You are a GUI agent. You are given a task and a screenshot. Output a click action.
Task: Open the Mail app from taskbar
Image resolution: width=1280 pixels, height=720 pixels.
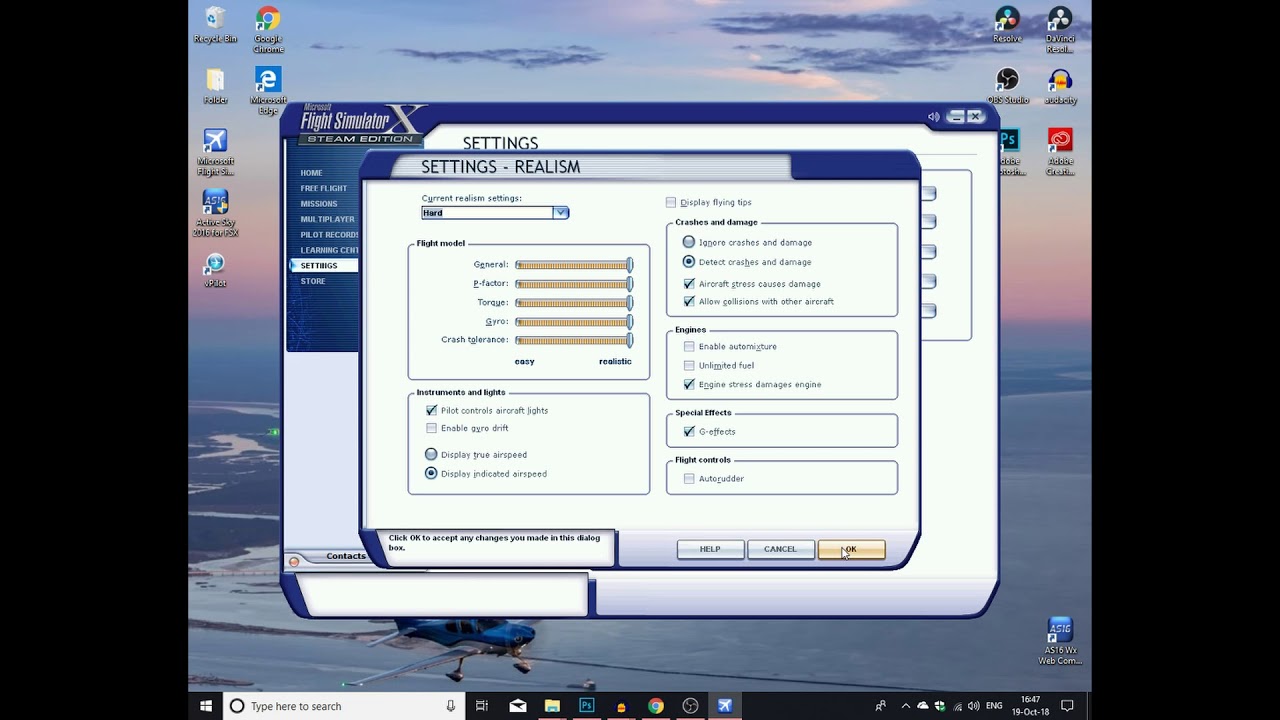pyautogui.click(x=517, y=706)
